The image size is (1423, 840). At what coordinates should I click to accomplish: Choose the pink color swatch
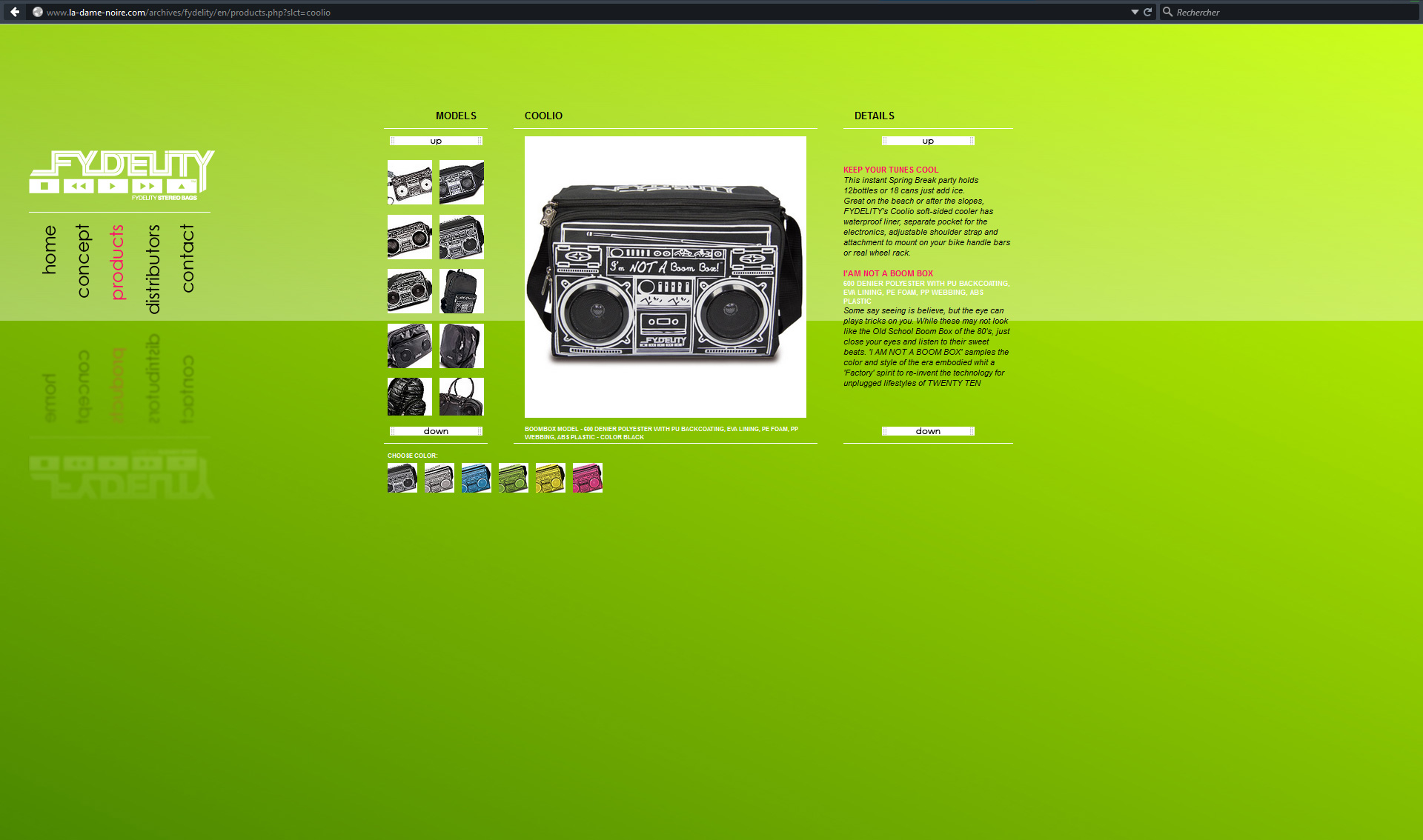588,478
